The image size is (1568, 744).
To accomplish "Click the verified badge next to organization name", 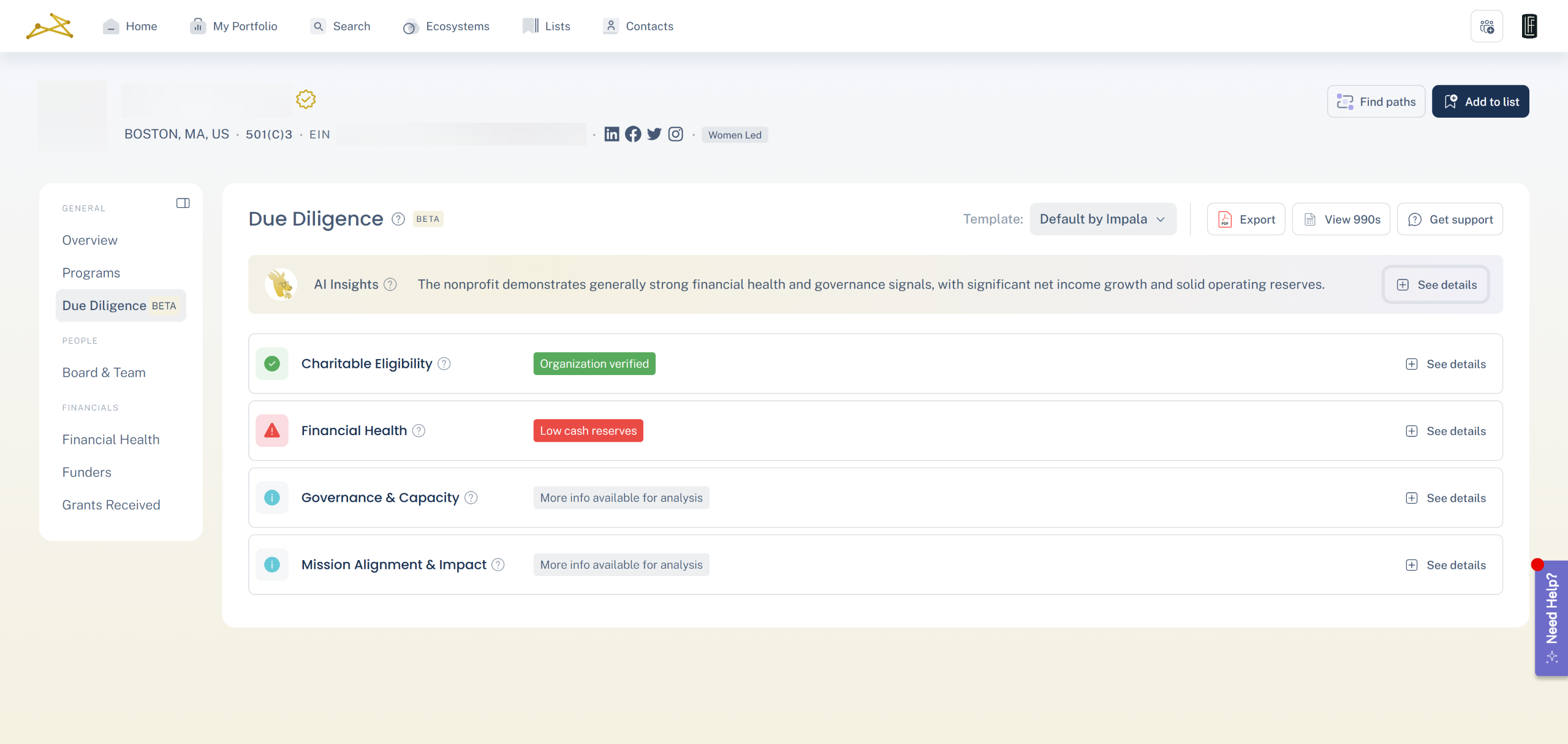I will pos(306,99).
